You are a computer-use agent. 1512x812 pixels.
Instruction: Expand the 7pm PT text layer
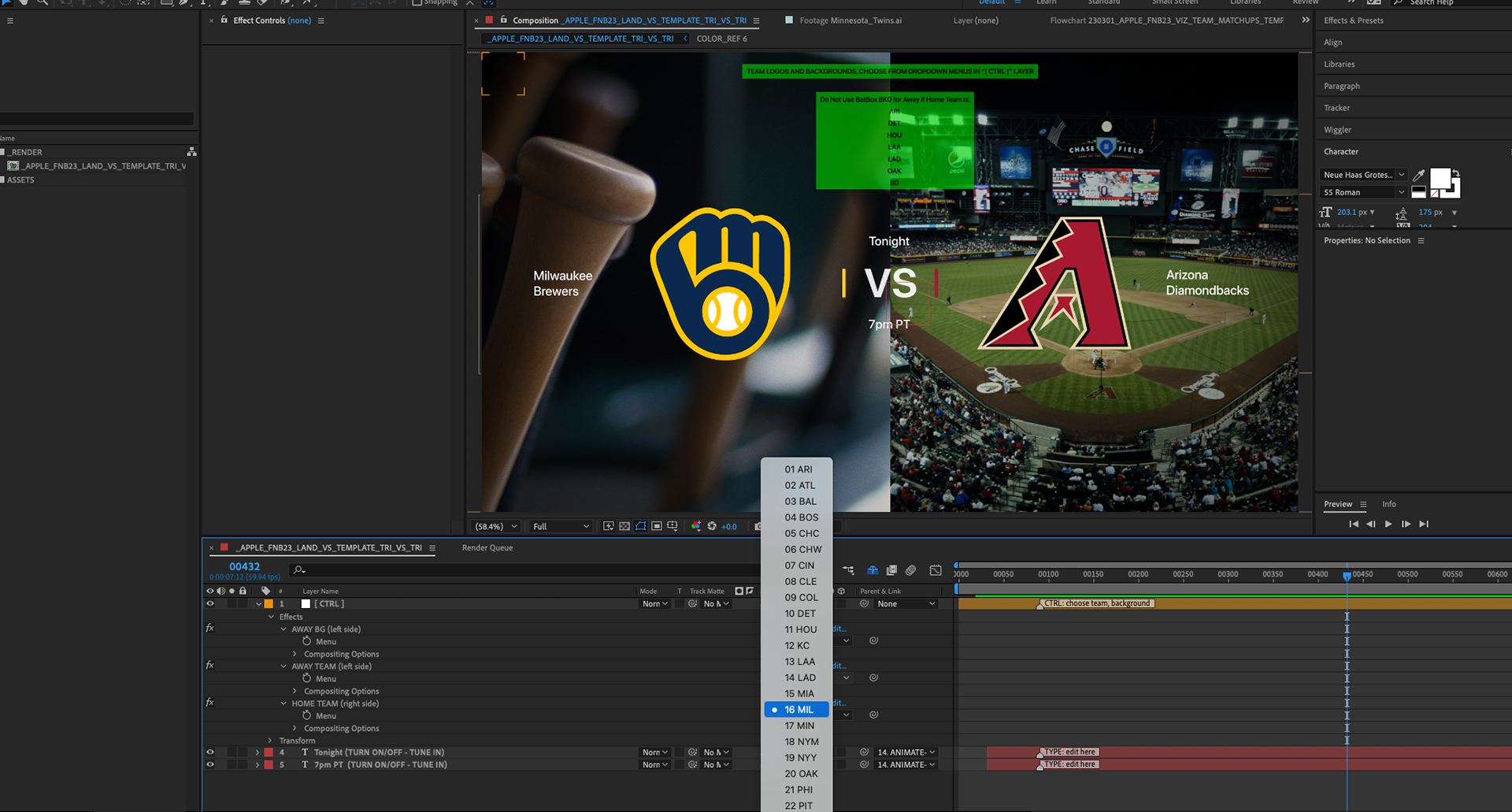[258, 765]
